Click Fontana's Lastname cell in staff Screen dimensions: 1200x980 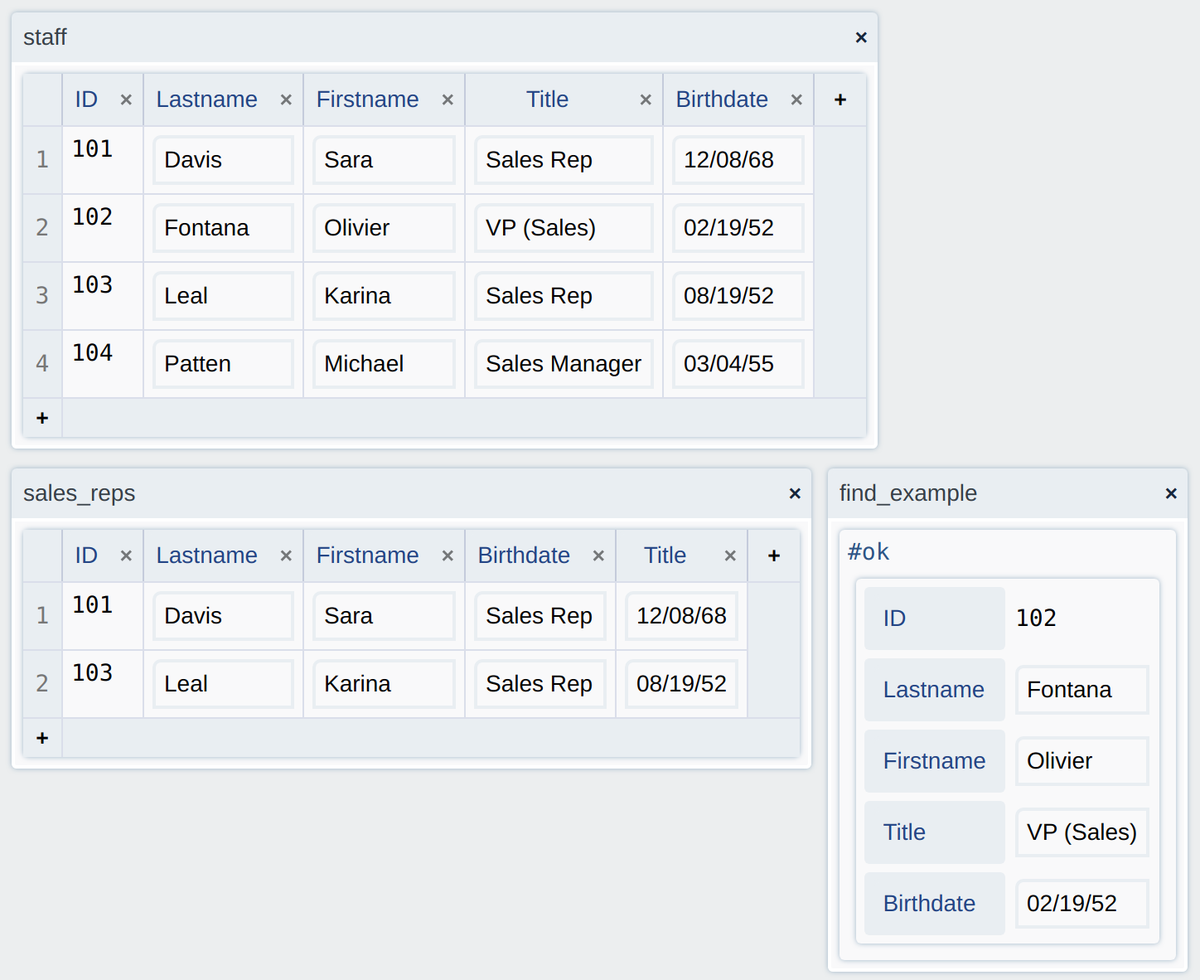223,227
